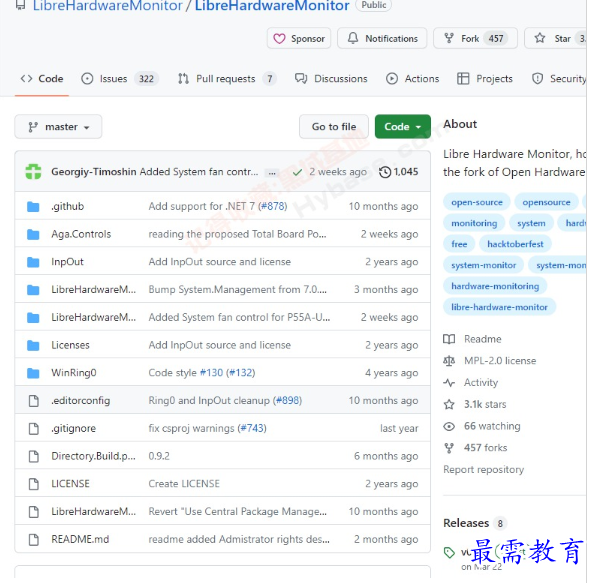The width and height of the screenshot is (592, 583).
Task: Open the Security tab
Action: click(x=559, y=79)
